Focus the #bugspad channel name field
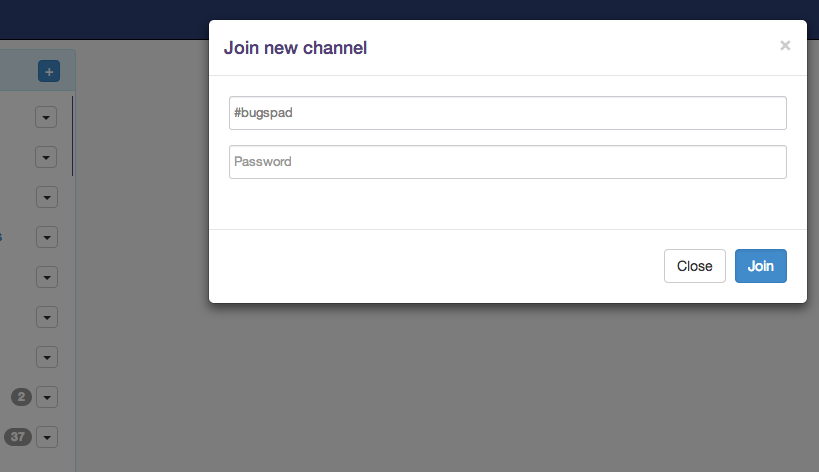Viewport: 819px width, 472px height. (508, 113)
